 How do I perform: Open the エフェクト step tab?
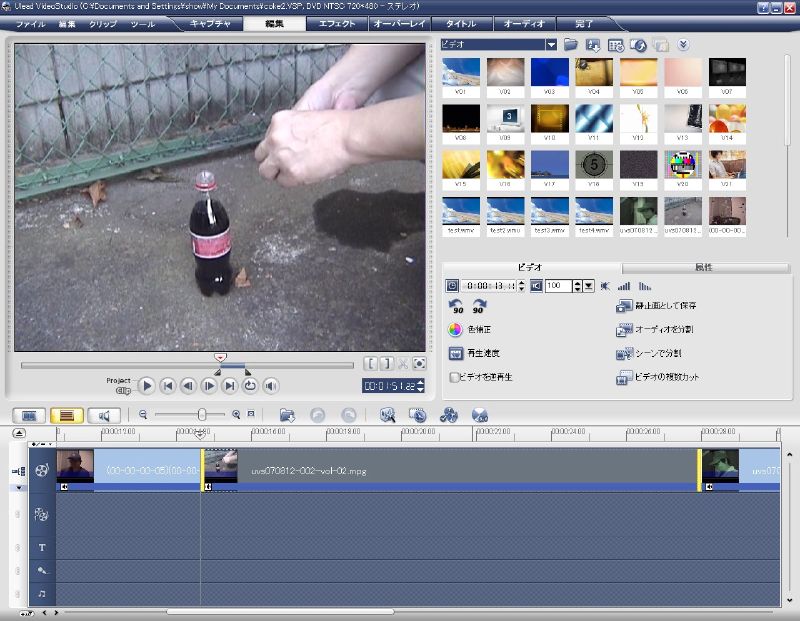coord(337,23)
